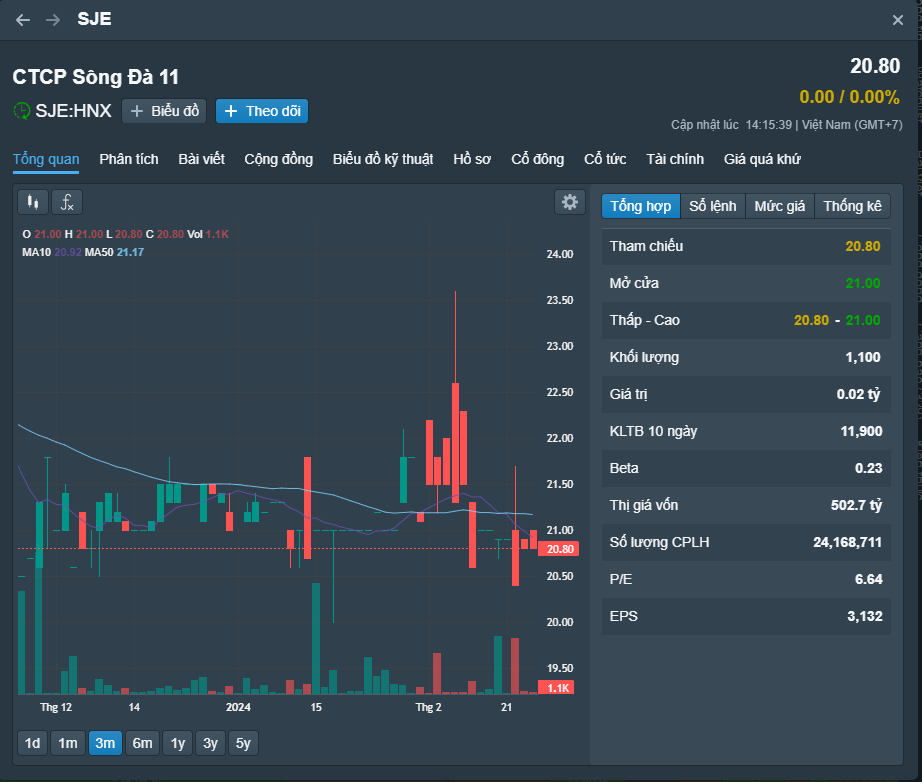The width and height of the screenshot is (922, 782).
Task: Click the Giá trị value 0.02 tỷ
Action: point(858,395)
